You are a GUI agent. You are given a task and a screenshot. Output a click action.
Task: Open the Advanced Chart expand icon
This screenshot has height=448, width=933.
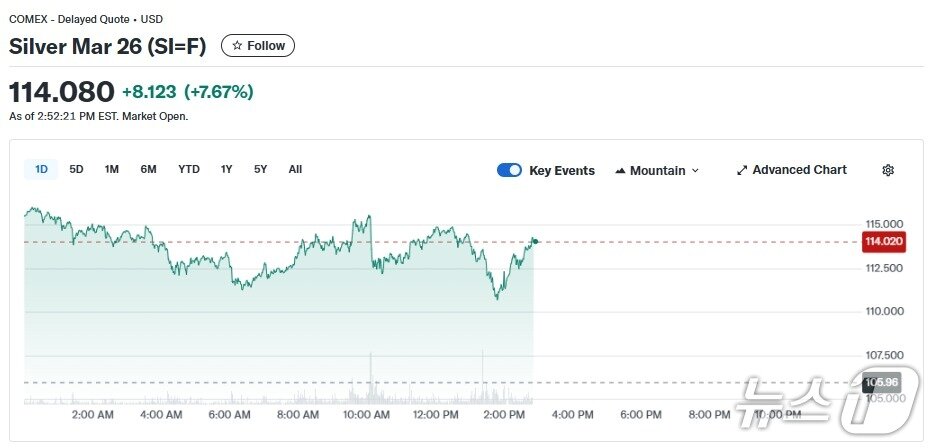pos(742,170)
